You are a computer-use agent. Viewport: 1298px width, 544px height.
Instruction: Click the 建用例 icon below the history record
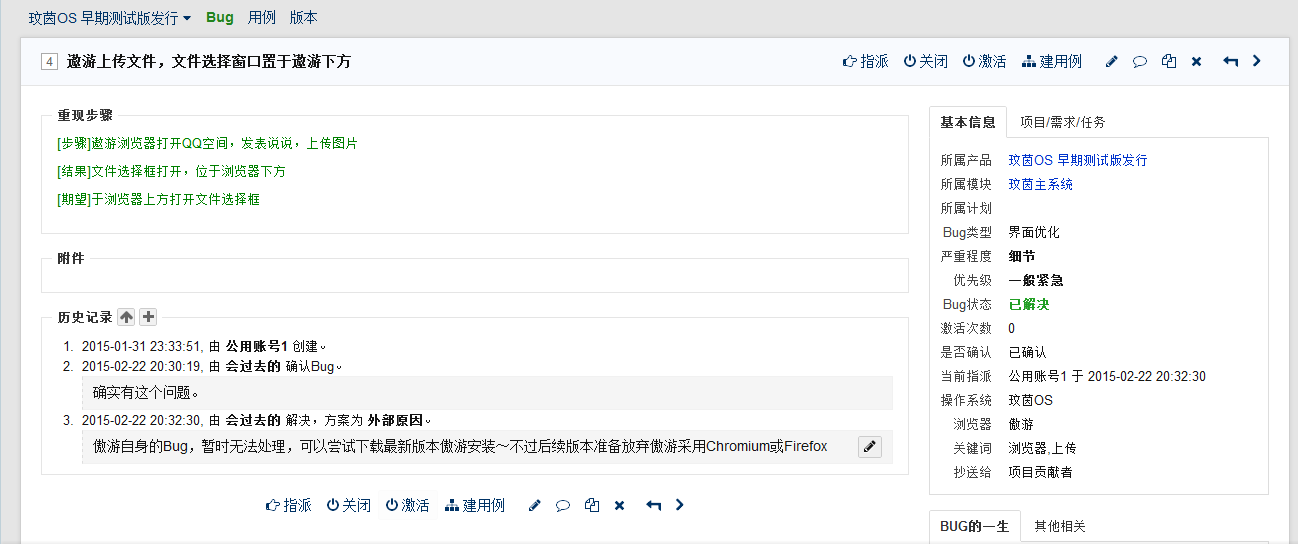pos(474,506)
